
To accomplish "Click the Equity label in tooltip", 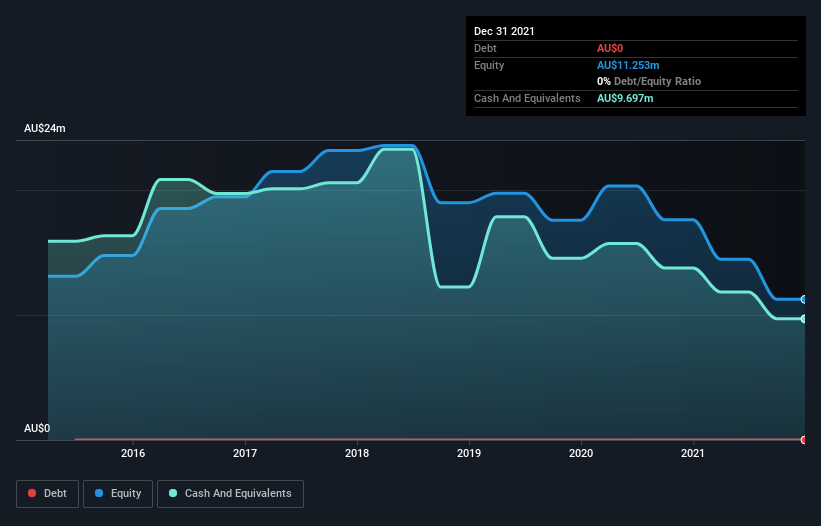I will click(x=489, y=65).
